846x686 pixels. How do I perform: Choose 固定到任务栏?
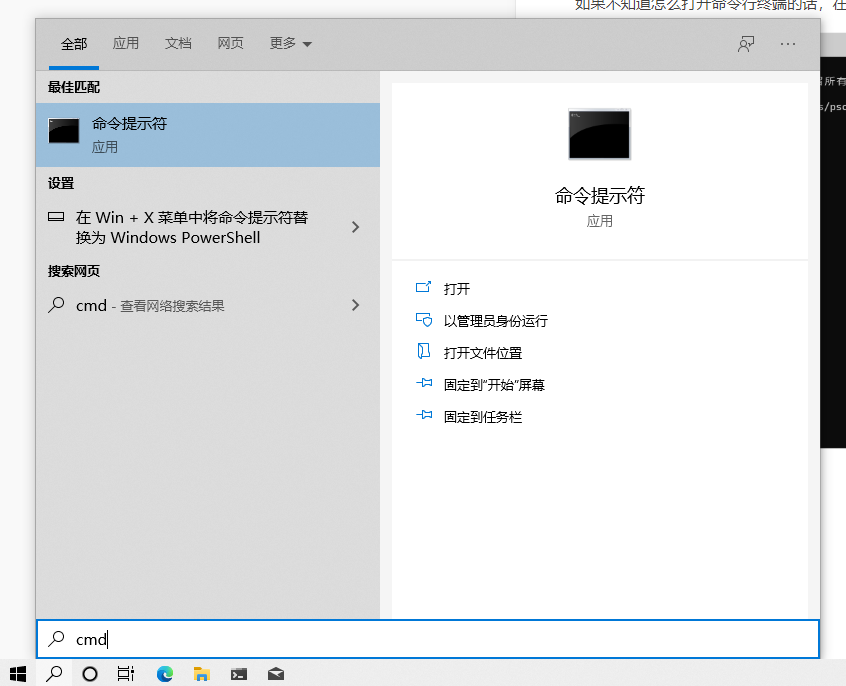483,417
